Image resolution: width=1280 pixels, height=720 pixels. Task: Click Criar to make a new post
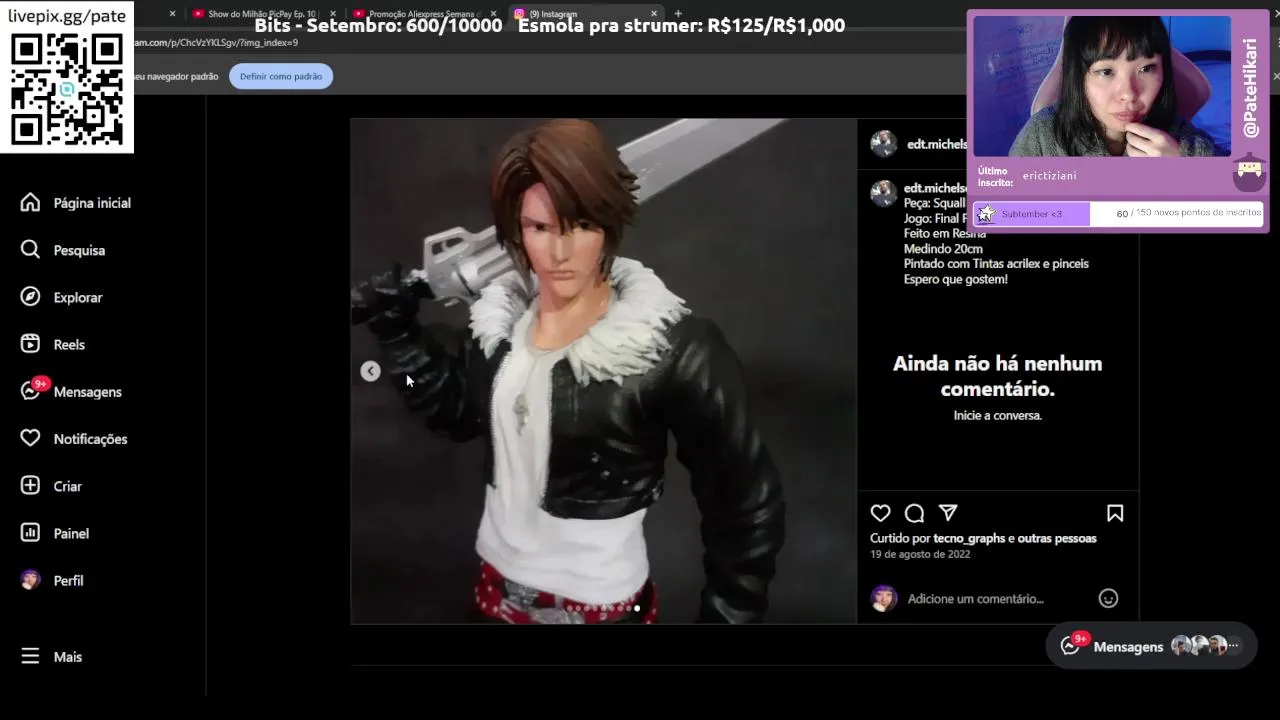pyautogui.click(x=51, y=486)
